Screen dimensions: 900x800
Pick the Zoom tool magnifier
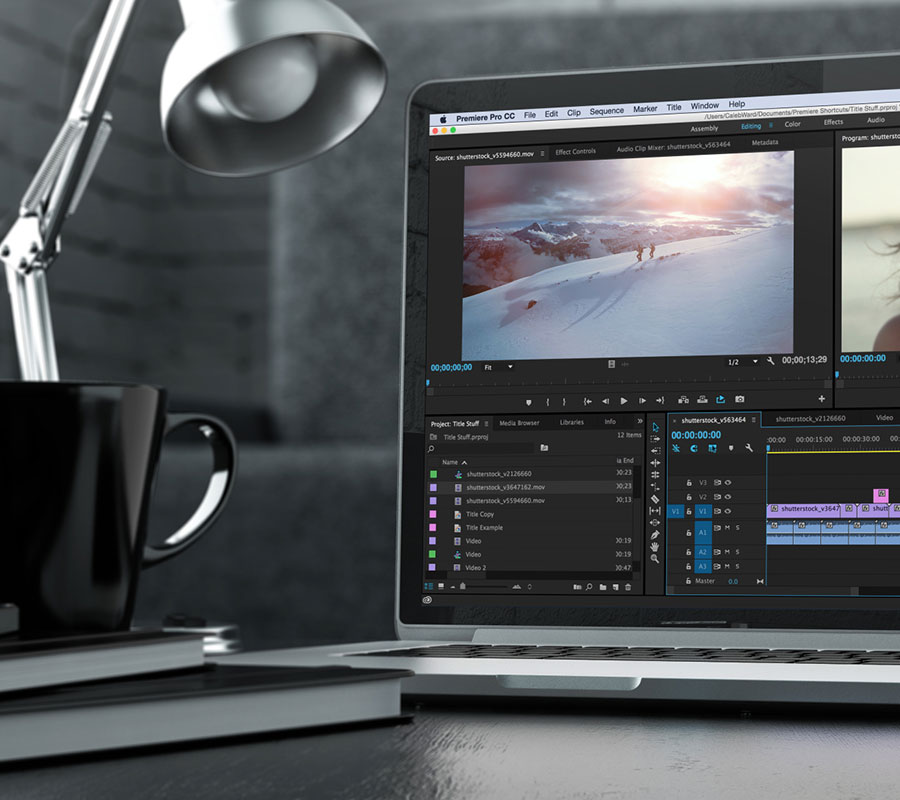(x=655, y=558)
